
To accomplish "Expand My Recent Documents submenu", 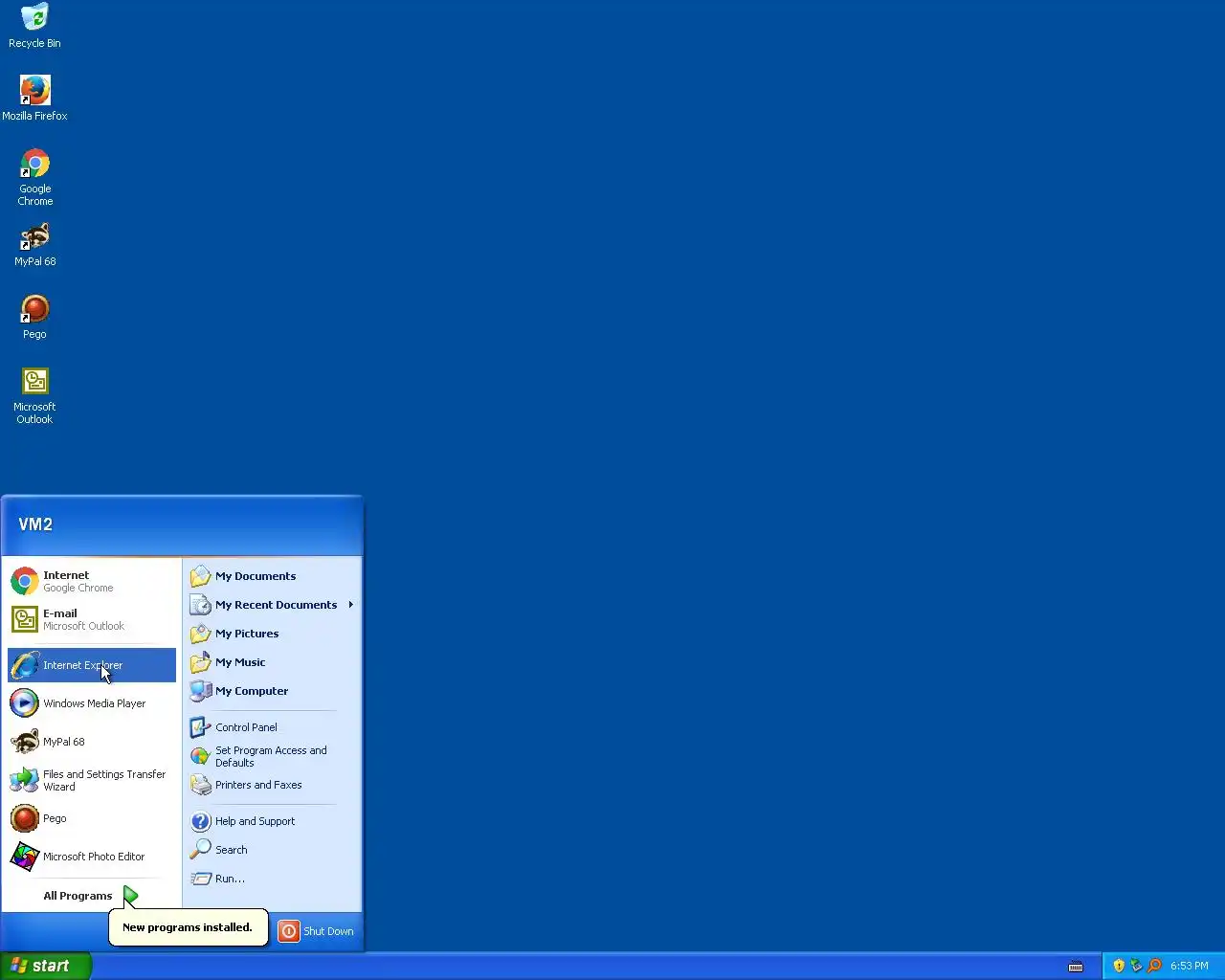I will [272, 605].
